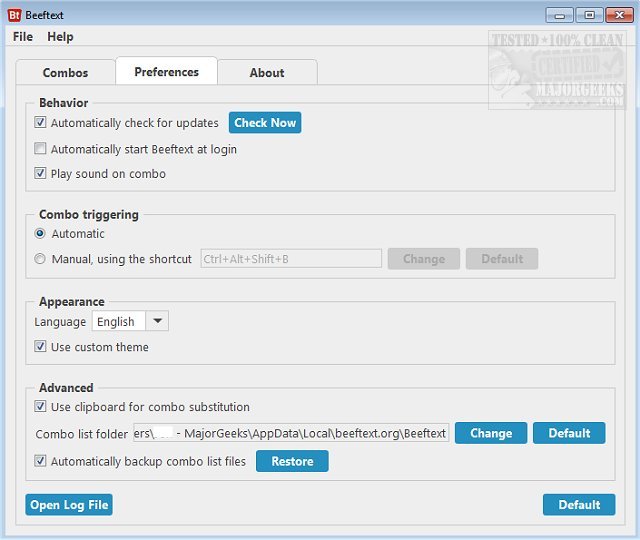Screen dimensions: 640x540
Task: Click the bottom-right Default preferences button
Action: pos(579,505)
